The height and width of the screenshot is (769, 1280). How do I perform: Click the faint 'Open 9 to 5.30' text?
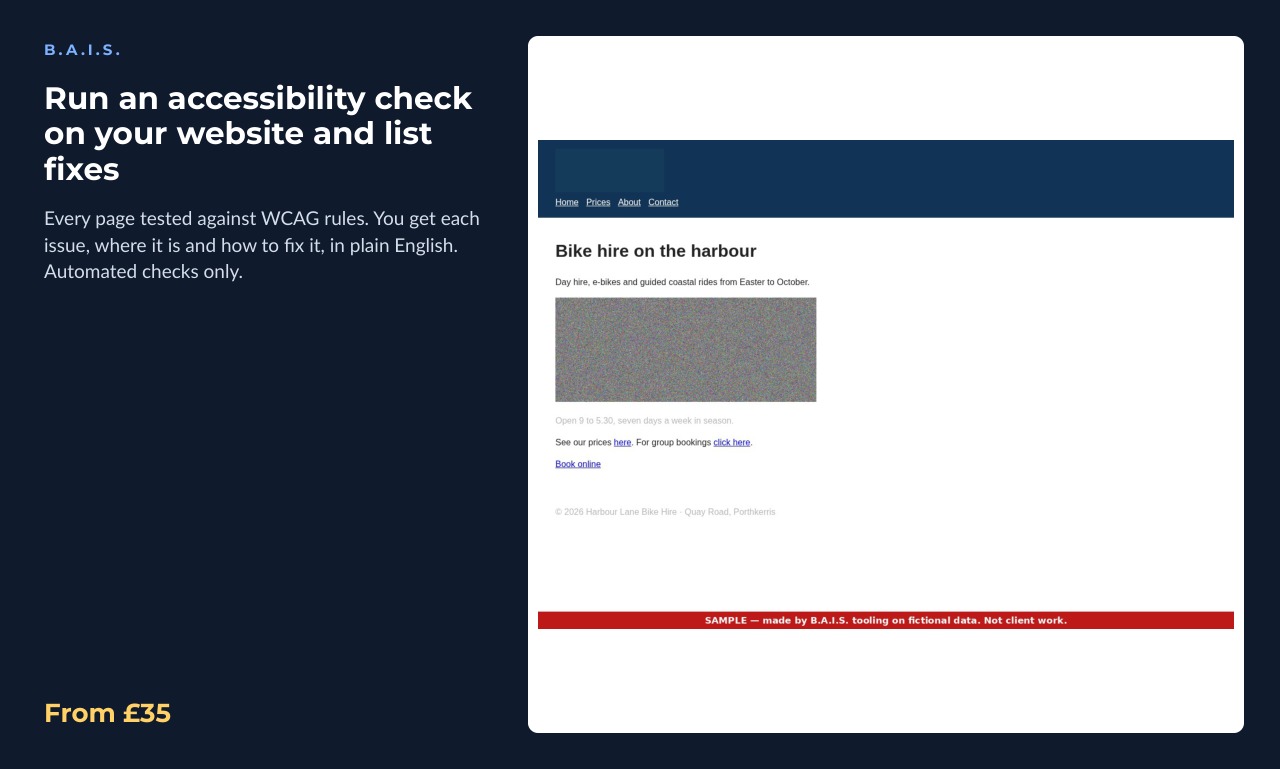[644, 421]
